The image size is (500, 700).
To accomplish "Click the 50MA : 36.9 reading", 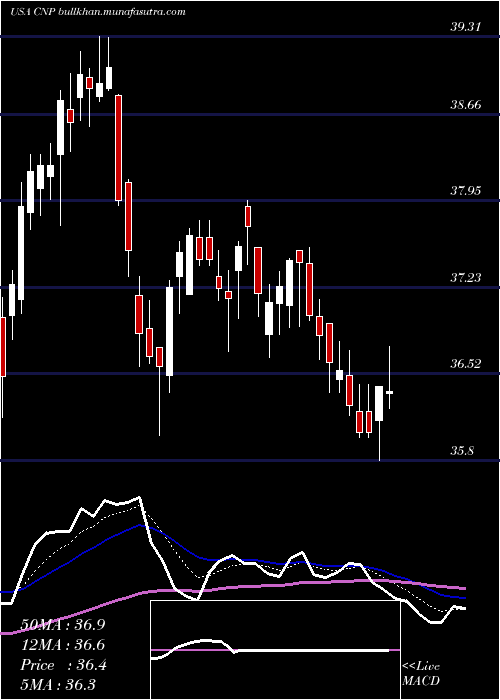I will pyautogui.click(x=62, y=625).
